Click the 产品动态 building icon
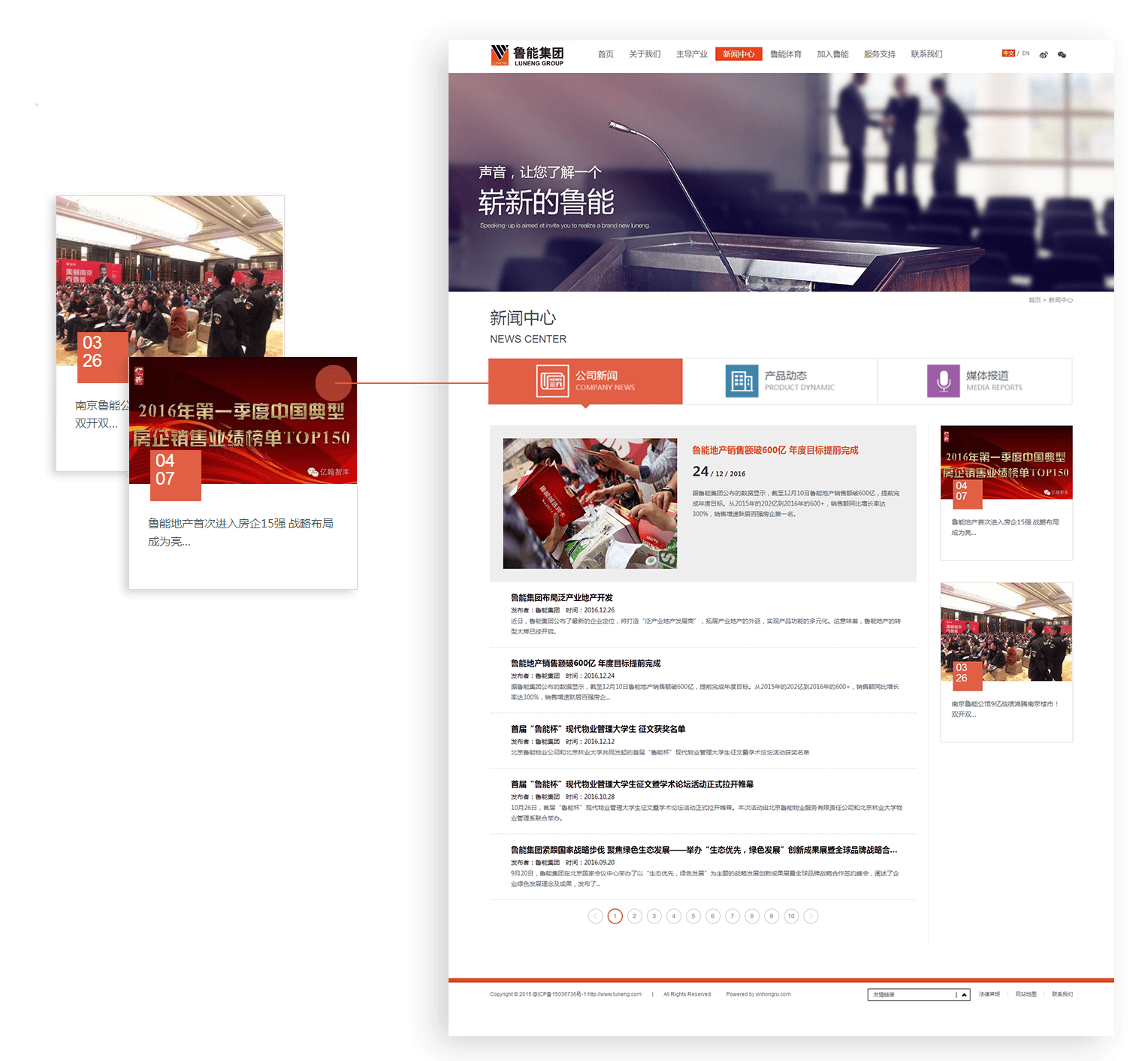Viewport: 1148px width, 1061px height. [x=742, y=381]
